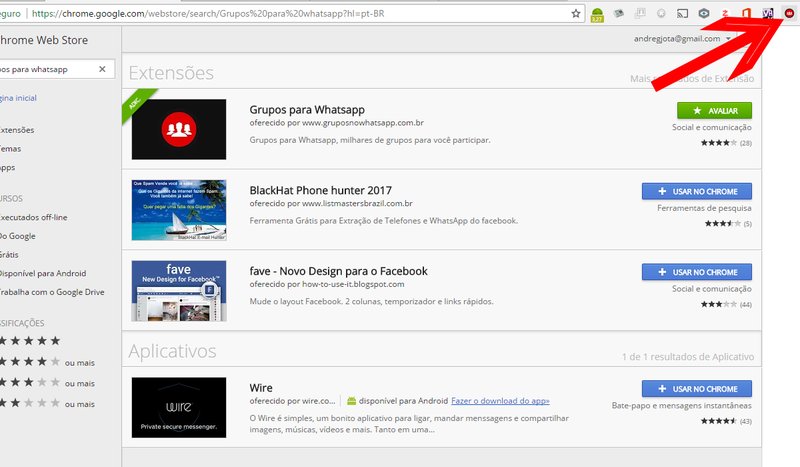
Task: Click the gray cube extension icon beside 3.27
Action: (618, 14)
